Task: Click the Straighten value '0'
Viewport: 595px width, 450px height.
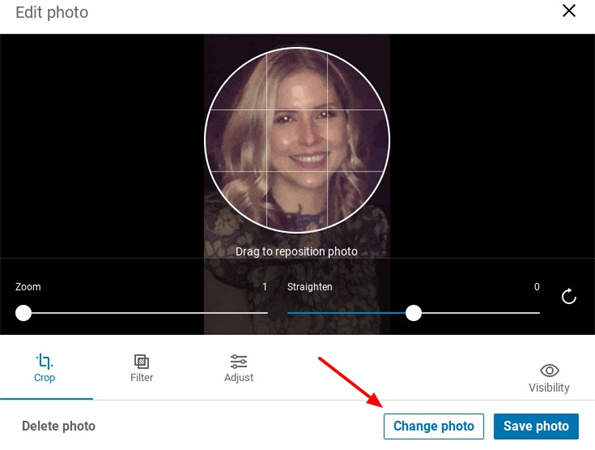Action: coord(537,286)
